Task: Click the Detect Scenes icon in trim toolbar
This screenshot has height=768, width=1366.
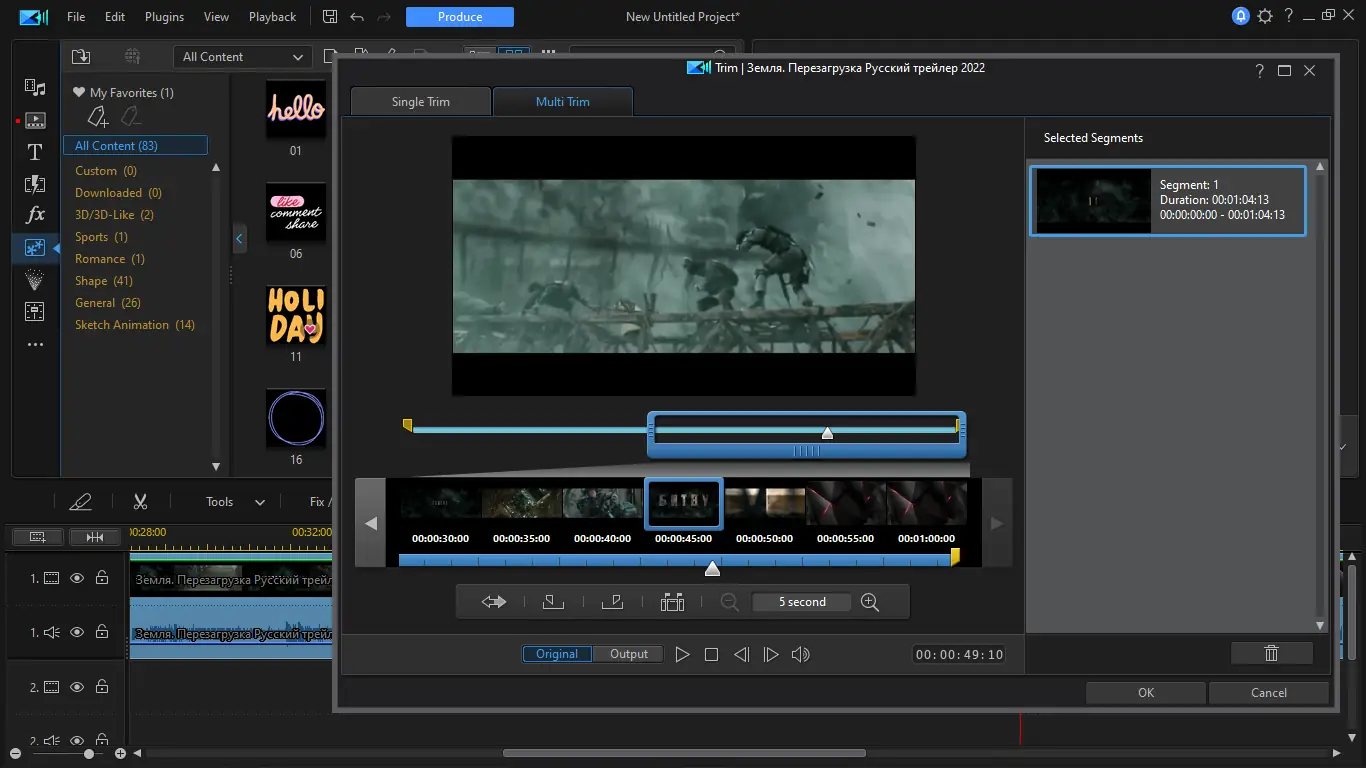Action: pyautogui.click(x=672, y=602)
